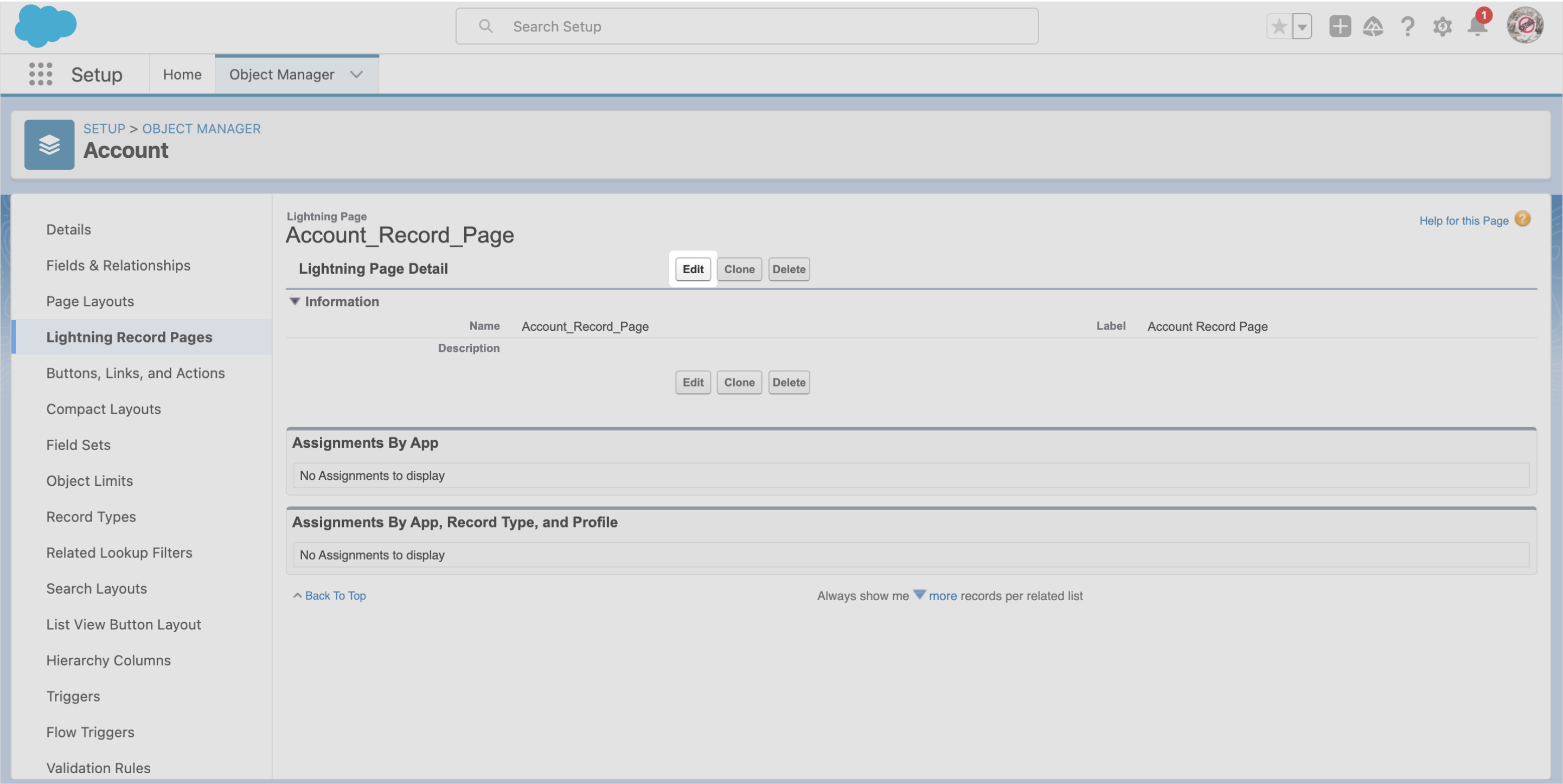
Task: Click the favorites star icon
Action: [x=1279, y=27]
